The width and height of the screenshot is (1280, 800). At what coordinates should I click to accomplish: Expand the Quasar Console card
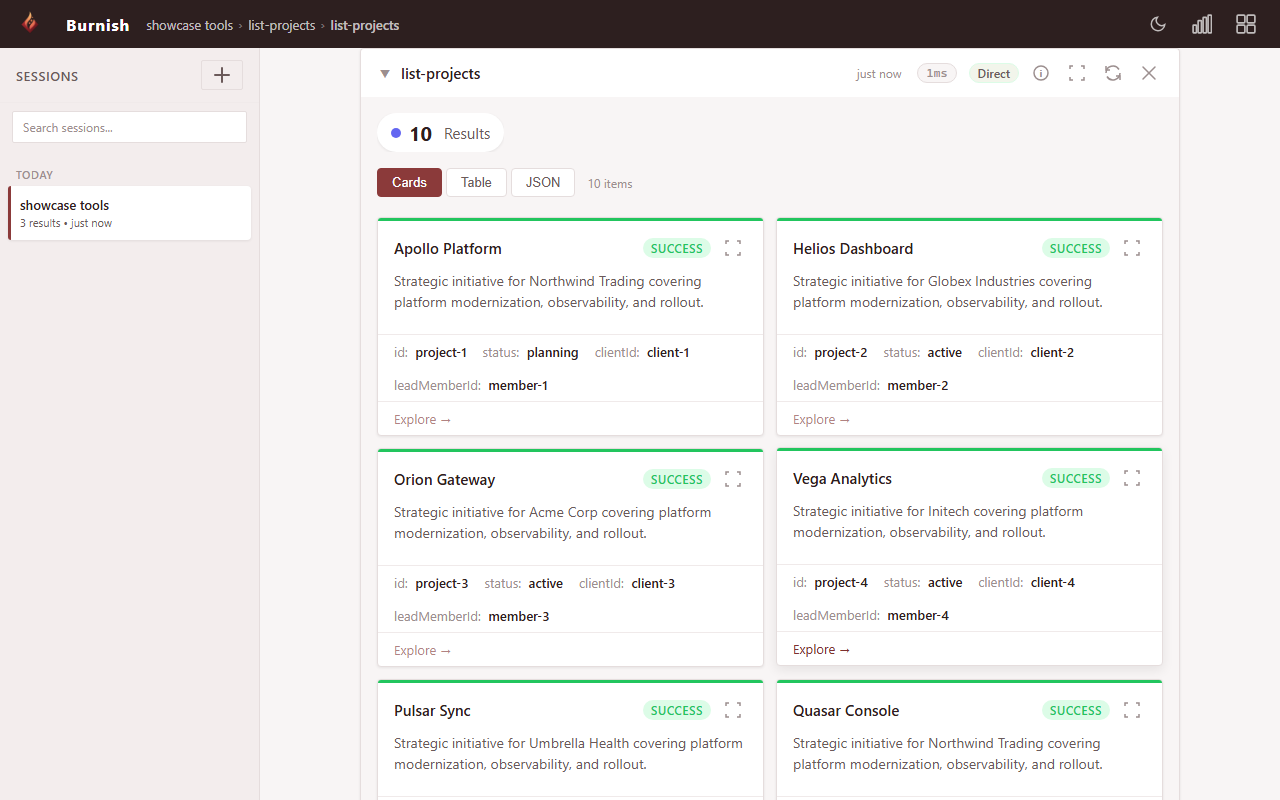click(x=1132, y=710)
